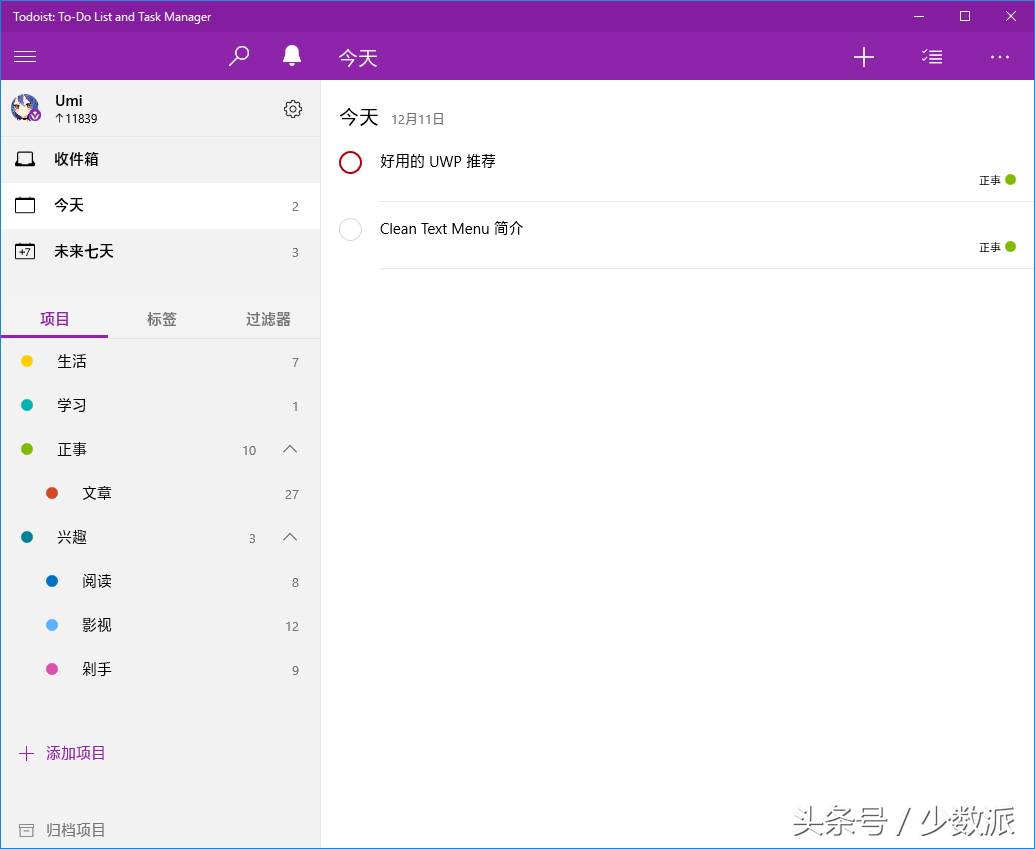1035x849 pixels.
Task: Click the count 27 beside 文章
Action: [292, 494]
